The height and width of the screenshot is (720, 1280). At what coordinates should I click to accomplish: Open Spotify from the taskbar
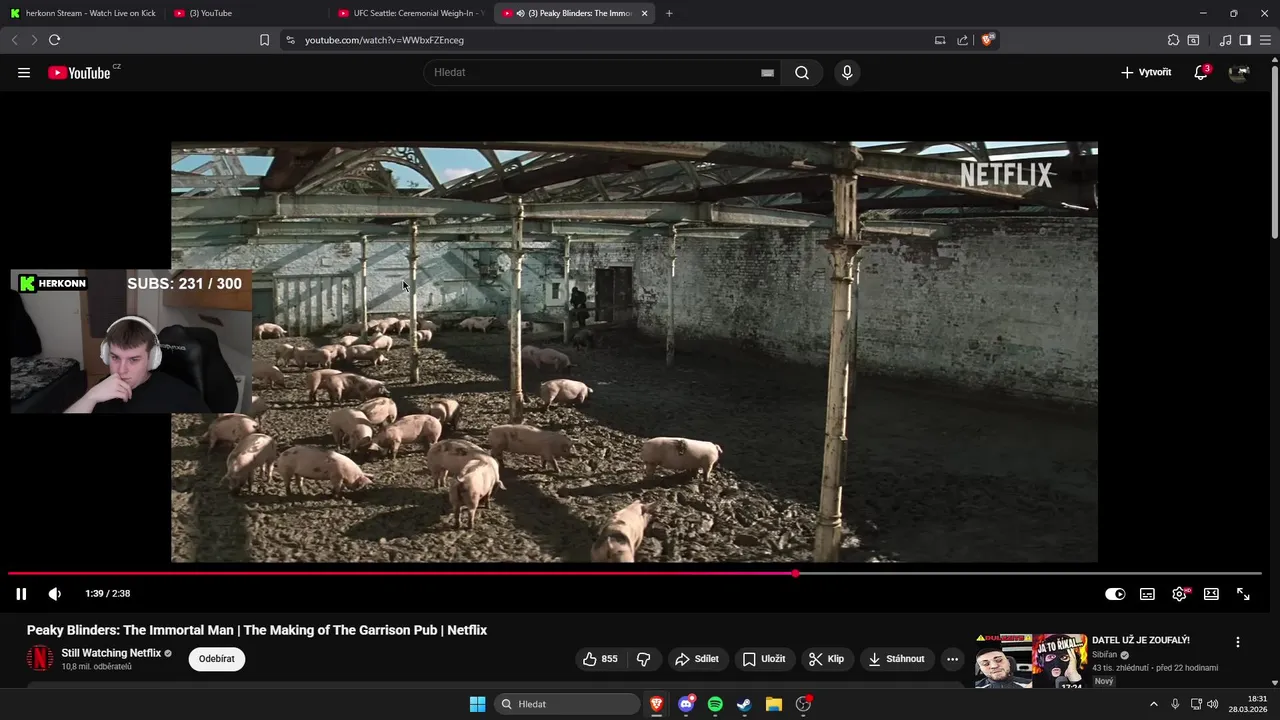tap(715, 704)
